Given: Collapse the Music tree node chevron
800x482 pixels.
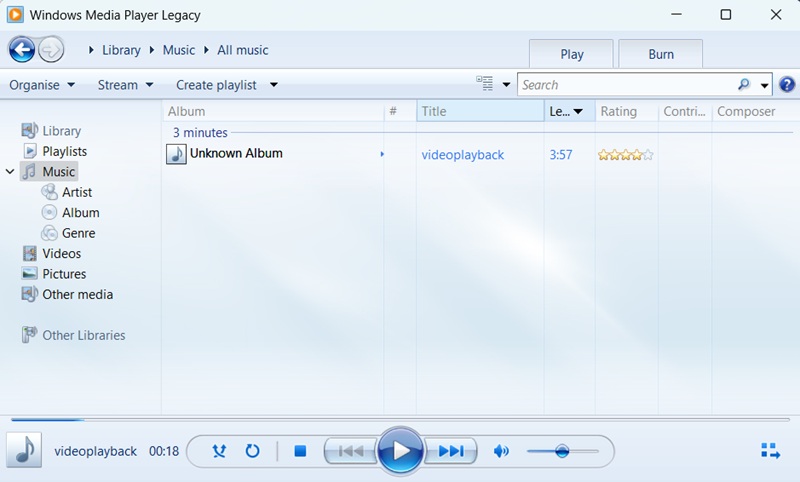Looking at the screenshot, I should point(10,172).
